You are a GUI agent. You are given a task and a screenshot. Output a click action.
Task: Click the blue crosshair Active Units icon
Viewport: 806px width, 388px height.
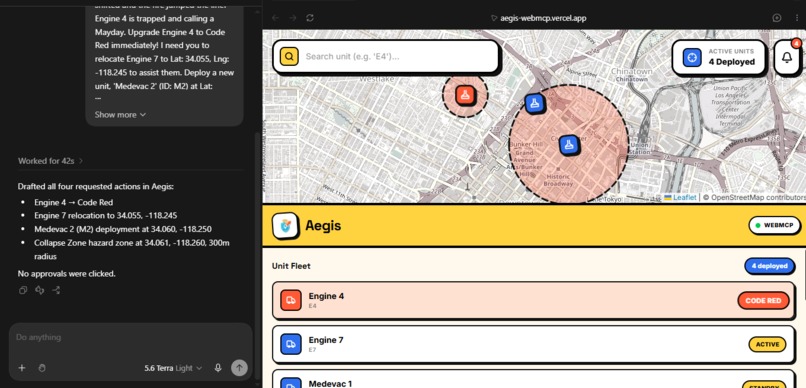(x=692, y=58)
